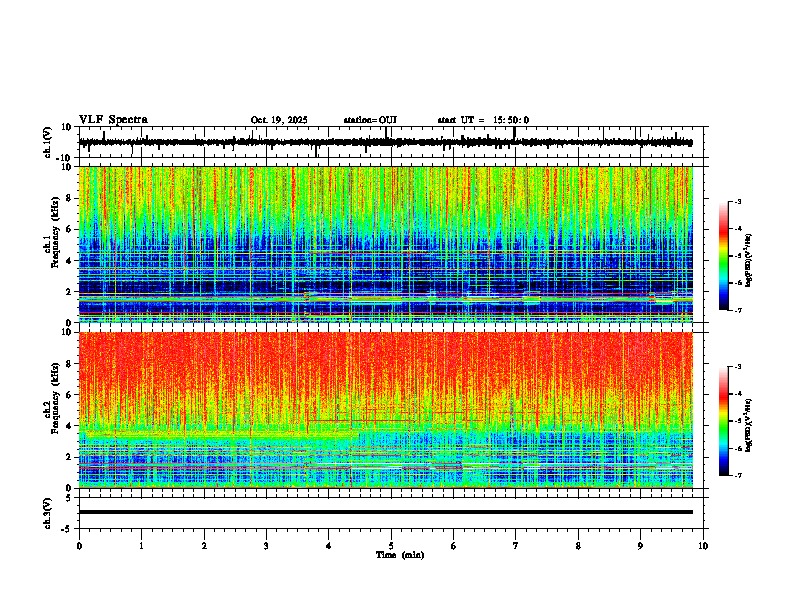Click the "station=OUI" header label
This screenshot has height=612, width=792.
tap(370, 120)
